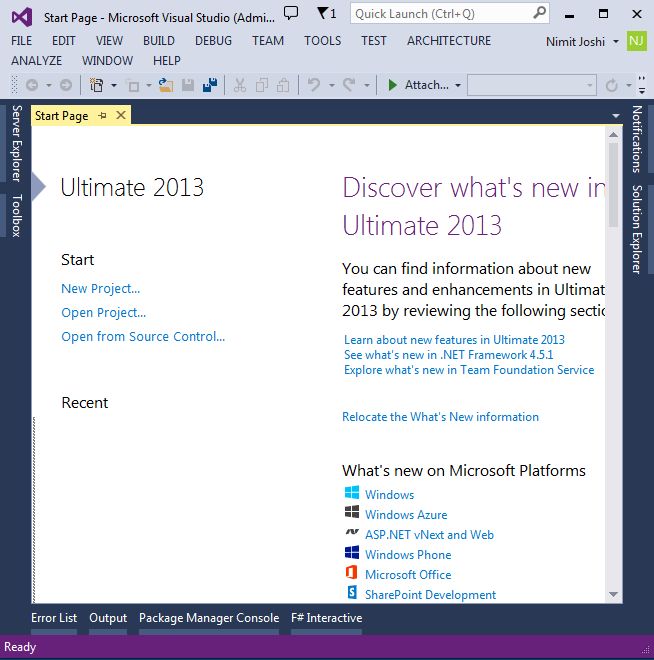Screen dimensions: 654x660
Task: Click the Quick Launch search magnifier
Action: point(539,13)
